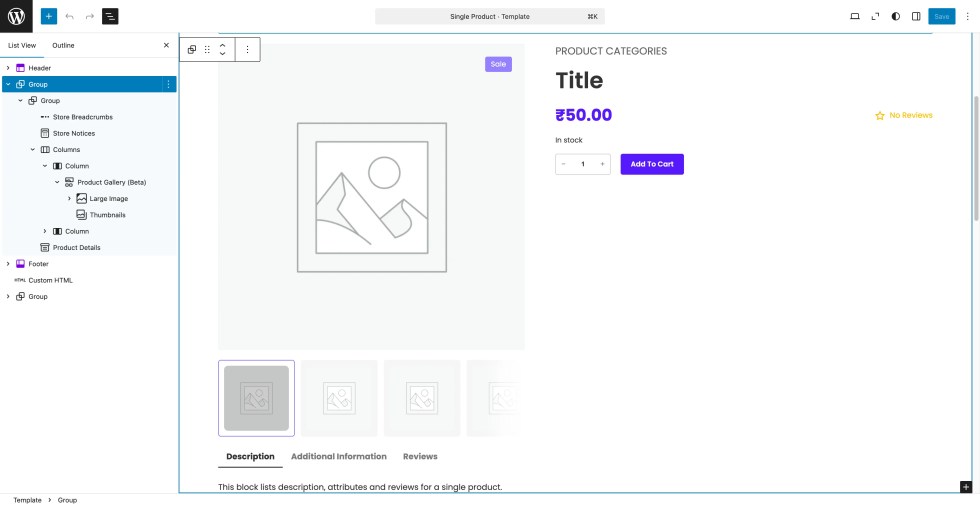Click the Custom HTML block icon
The width and height of the screenshot is (980, 506).
click(x=20, y=280)
